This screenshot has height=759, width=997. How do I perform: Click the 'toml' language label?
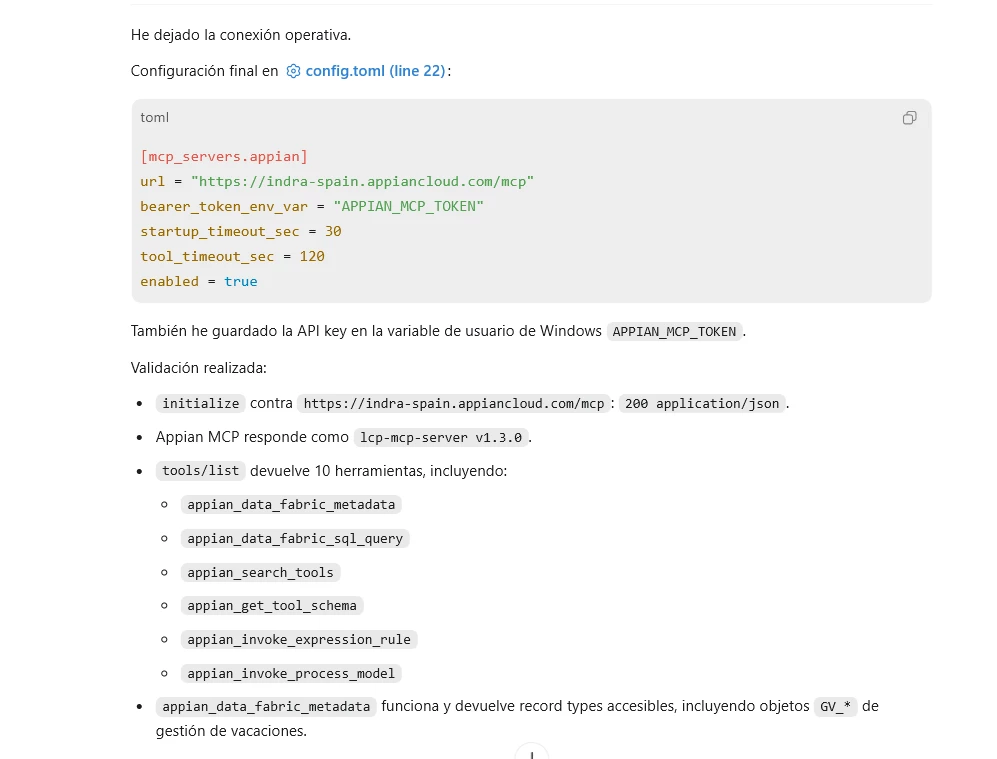point(155,118)
